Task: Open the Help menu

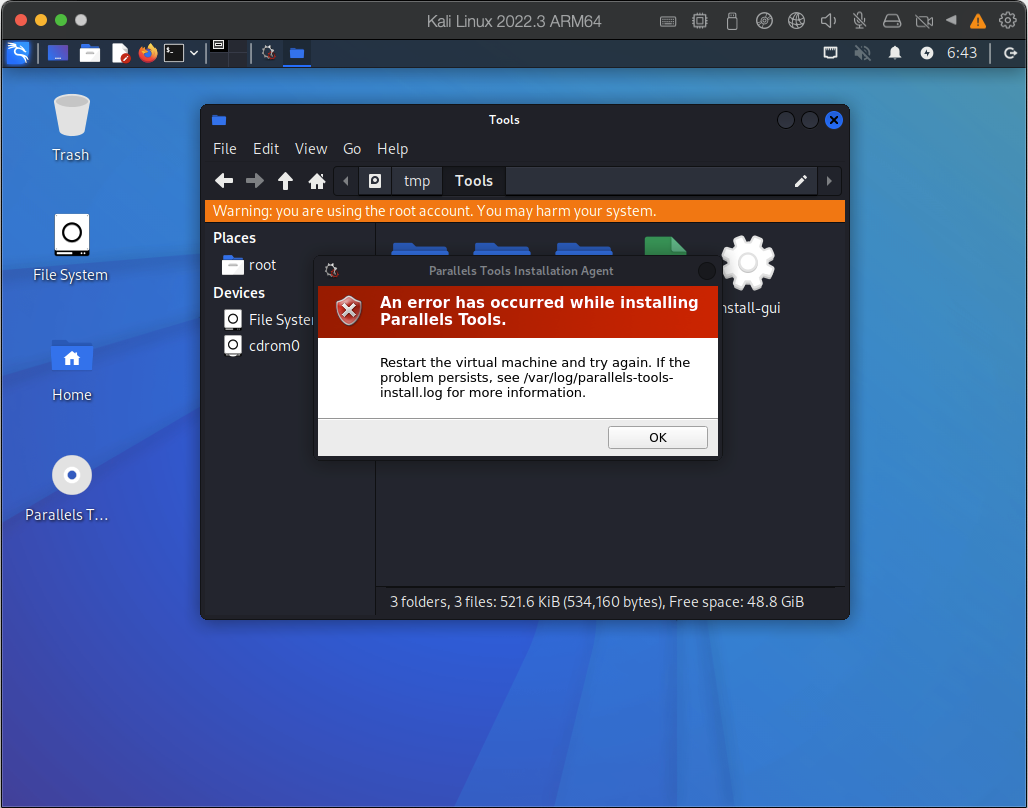Action: 393,149
